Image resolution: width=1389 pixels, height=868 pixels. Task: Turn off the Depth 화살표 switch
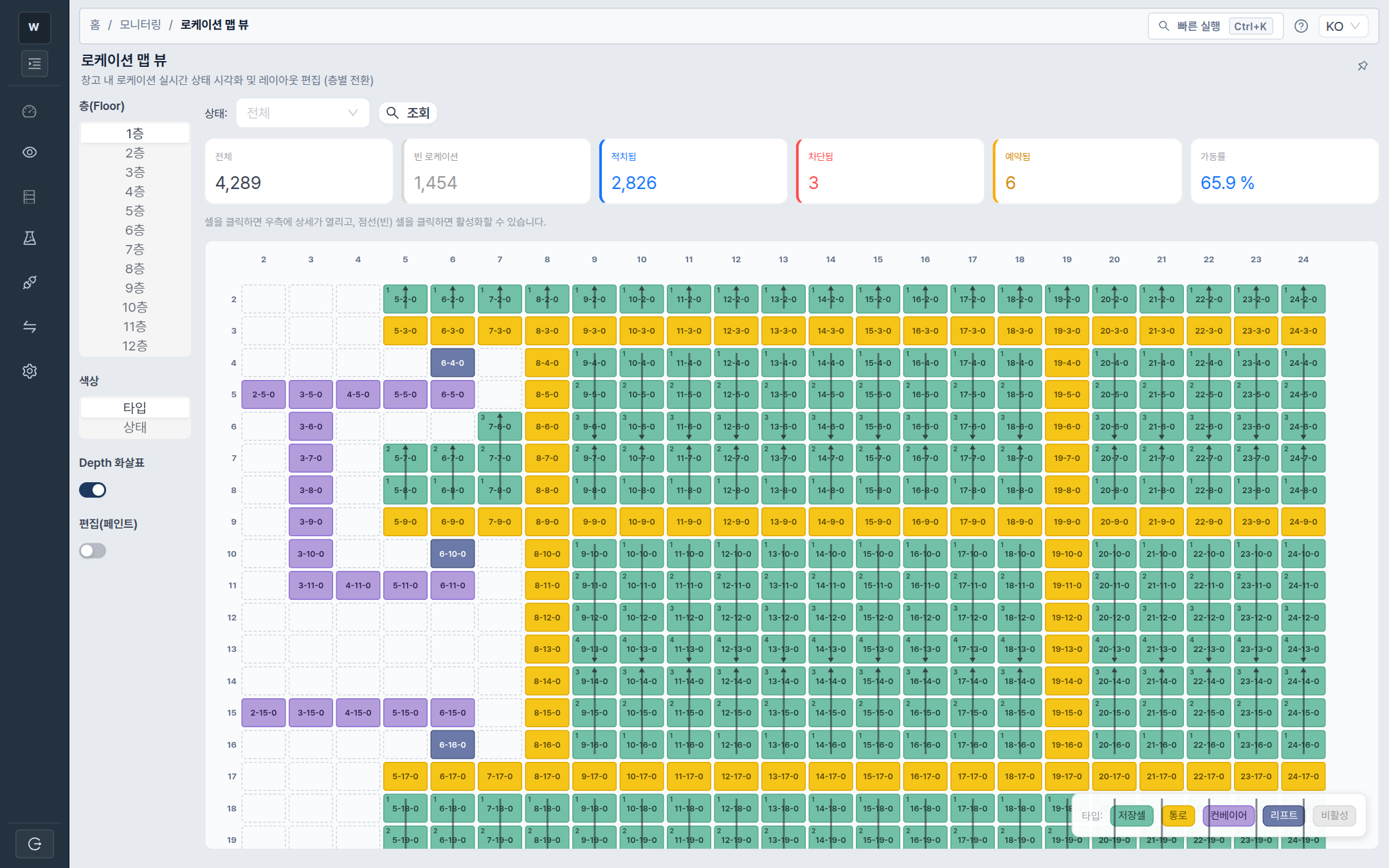click(x=93, y=490)
